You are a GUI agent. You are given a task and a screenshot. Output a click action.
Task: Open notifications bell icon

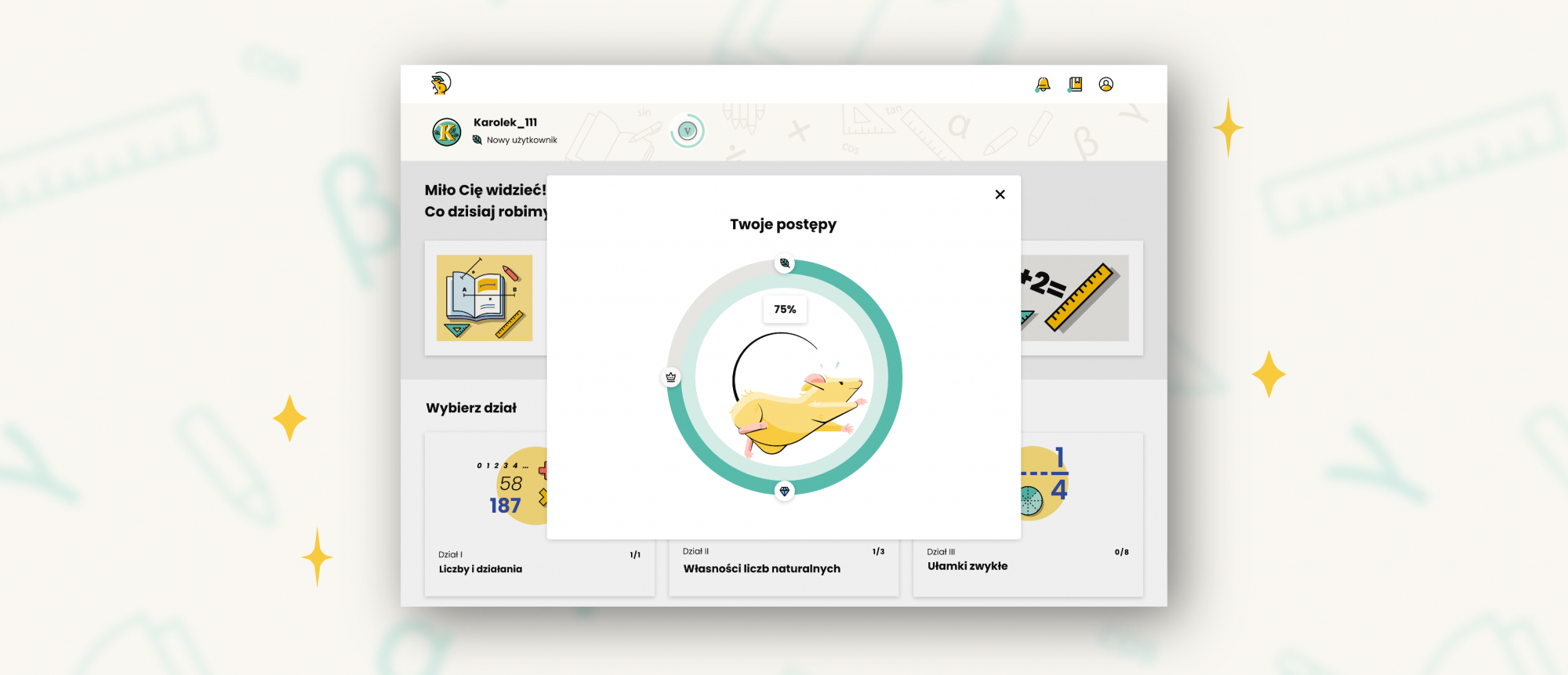pos(1043,84)
